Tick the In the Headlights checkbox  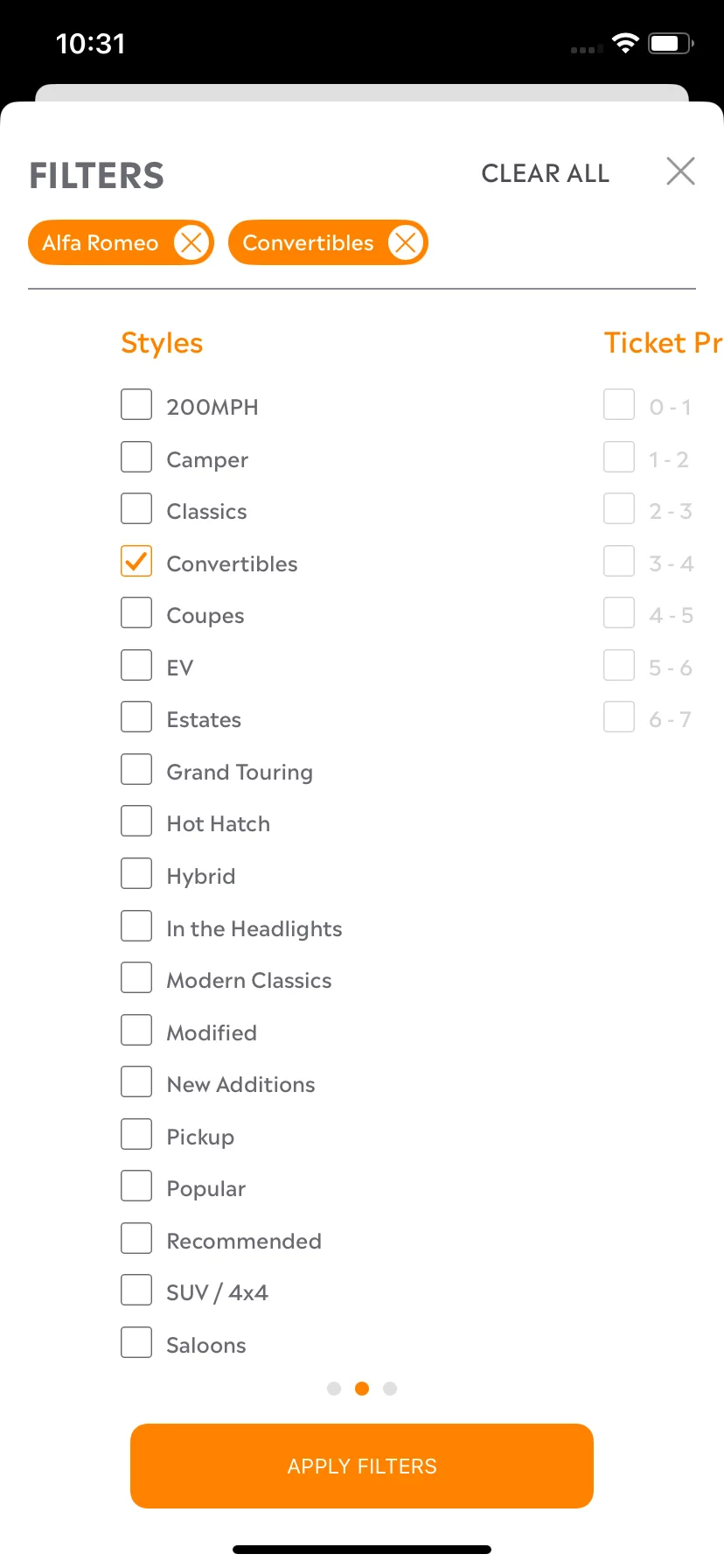coord(136,927)
